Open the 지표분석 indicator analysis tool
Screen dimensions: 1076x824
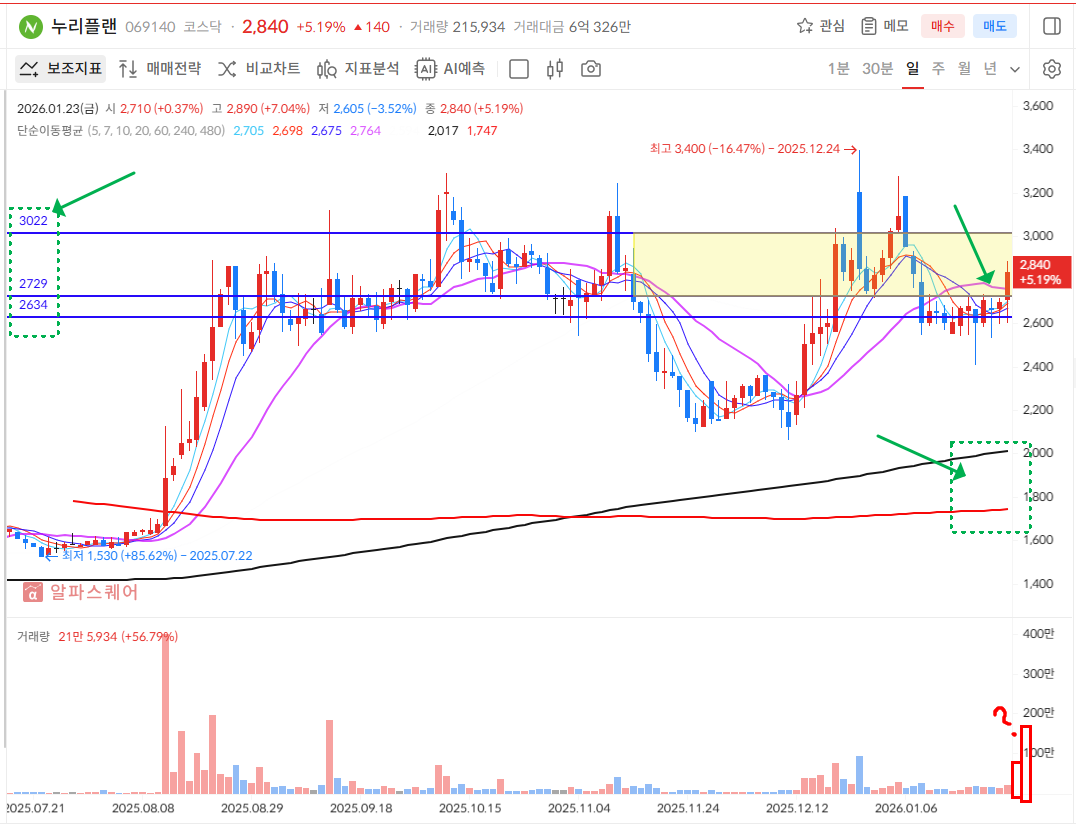357,69
